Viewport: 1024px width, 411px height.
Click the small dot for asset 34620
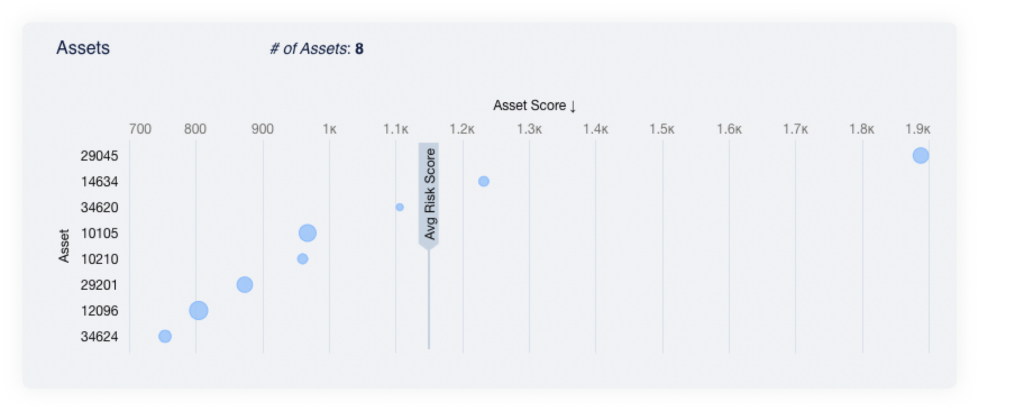pyautogui.click(x=399, y=207)
